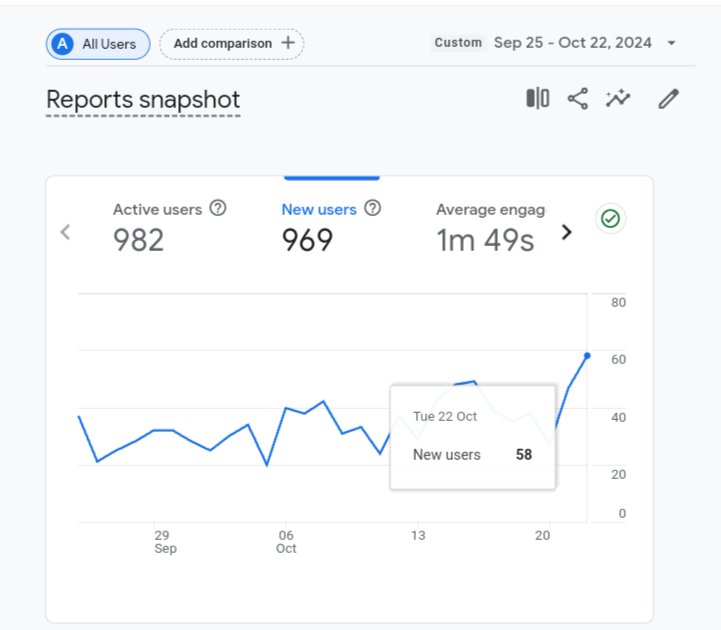Click the 982 active users value
This screenshot has height=630, width=721.
click(138, 241)
